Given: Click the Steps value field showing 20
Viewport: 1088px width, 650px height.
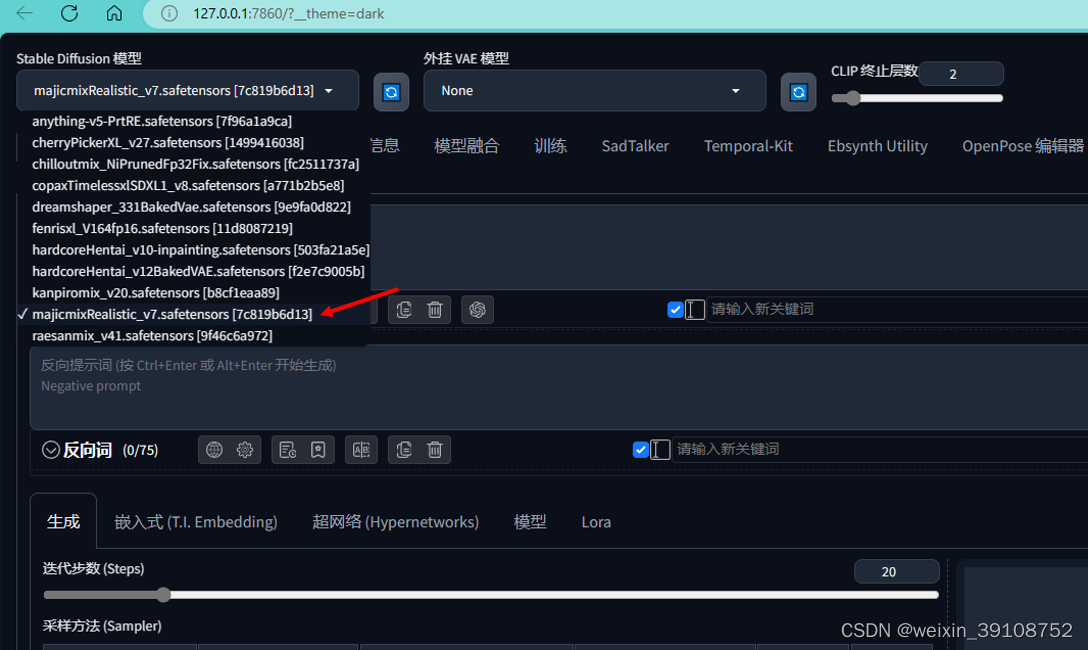Looking at the screenshot, I should 896,572.
